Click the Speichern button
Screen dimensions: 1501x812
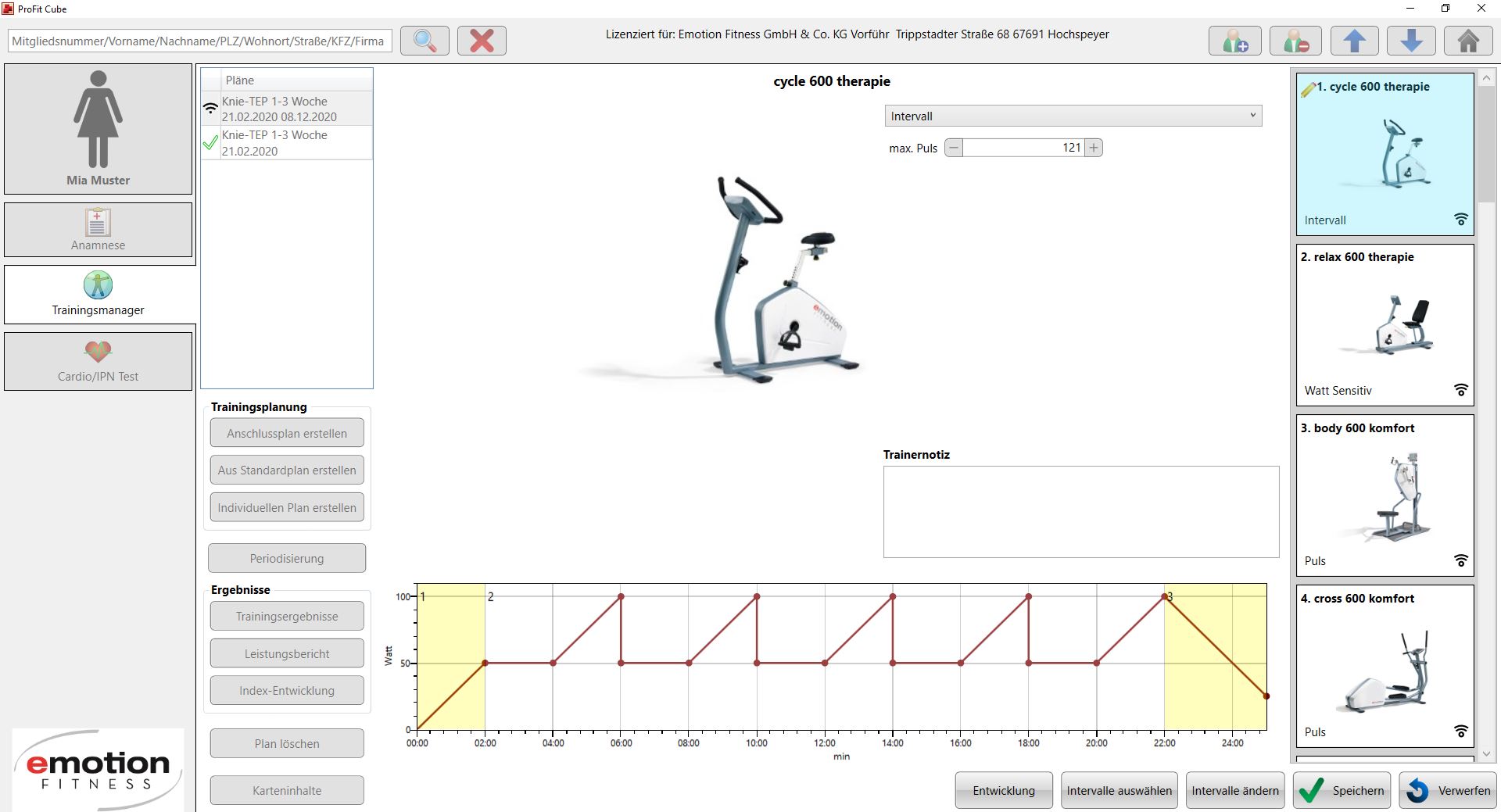click(1342, 790)
